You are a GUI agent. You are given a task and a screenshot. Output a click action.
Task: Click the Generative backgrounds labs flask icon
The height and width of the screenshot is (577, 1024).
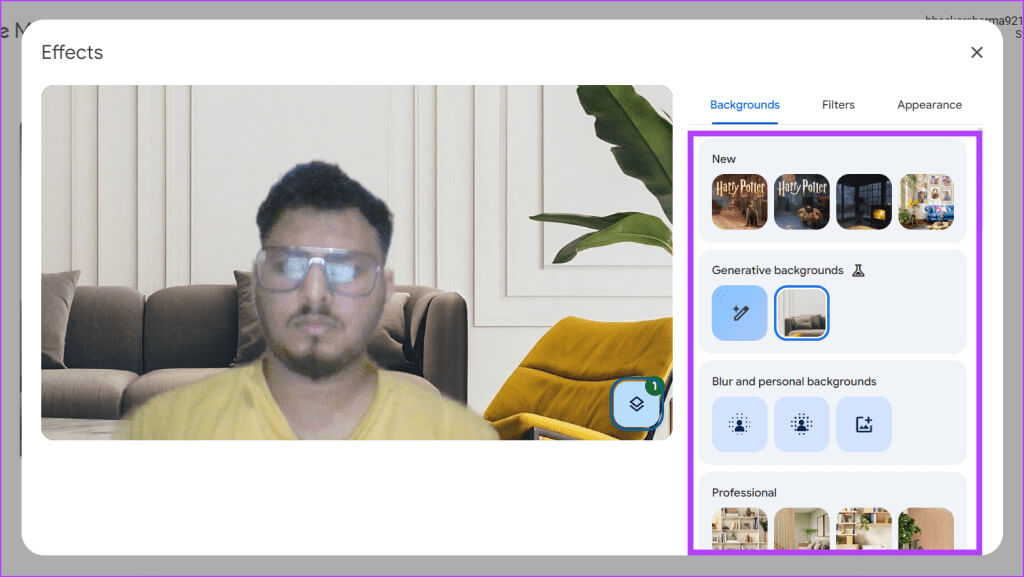pyautogui.click(x=858, y=270)
